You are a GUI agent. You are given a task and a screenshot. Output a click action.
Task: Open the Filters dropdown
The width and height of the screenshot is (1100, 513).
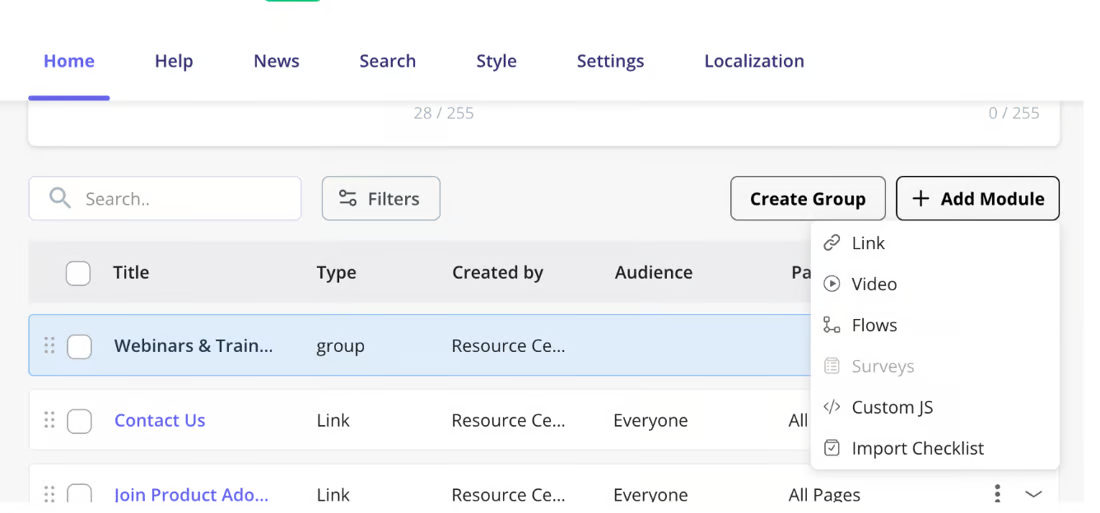[381, 199]
